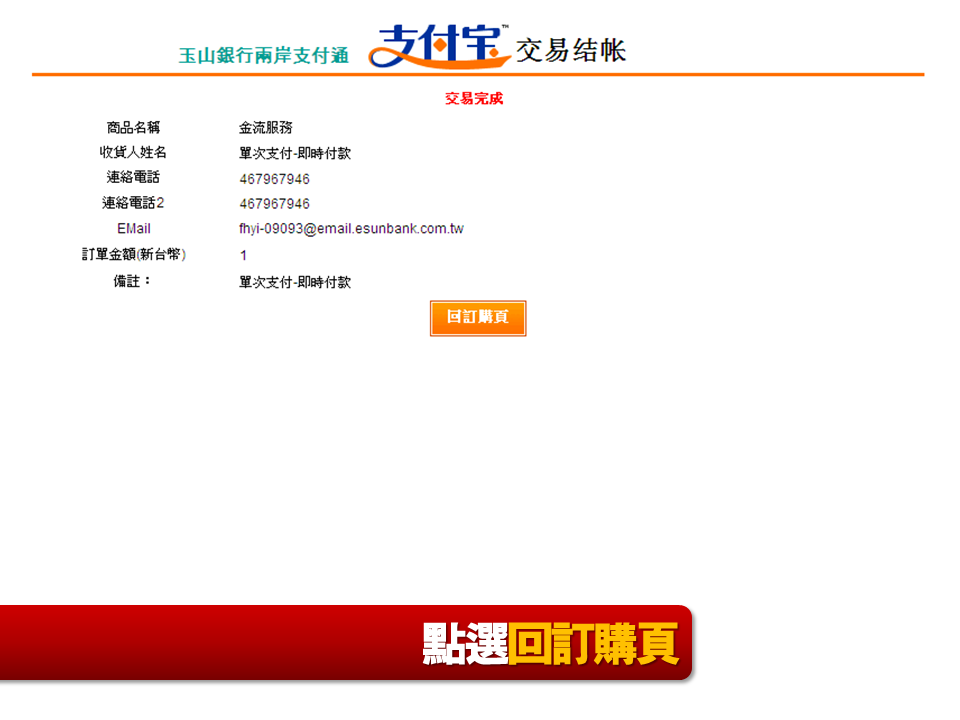Click the order amount value showing 1
Screen dimensions: 960x720
click(241, 256)
